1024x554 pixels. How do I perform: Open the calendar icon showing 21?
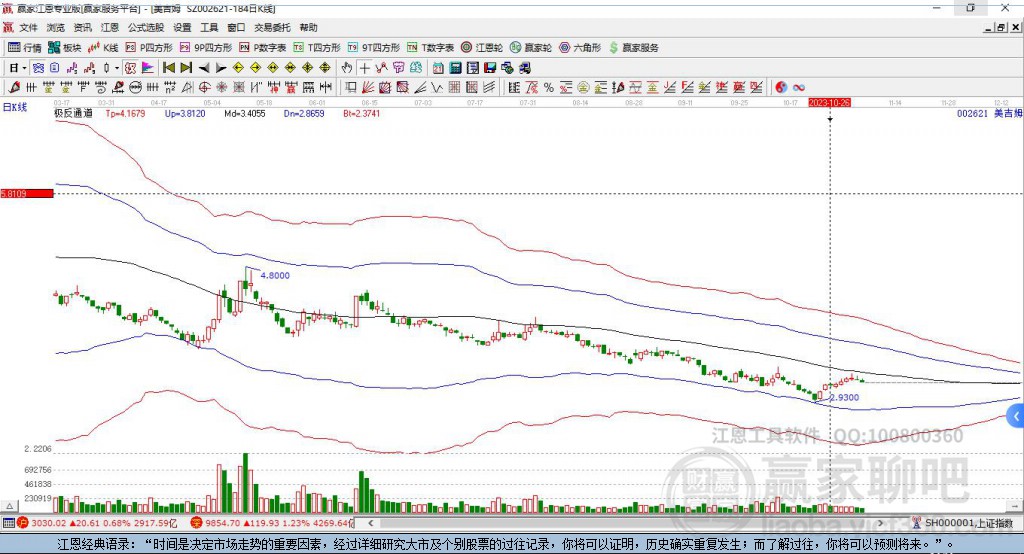pyautogui.click(x=438, y=68)
